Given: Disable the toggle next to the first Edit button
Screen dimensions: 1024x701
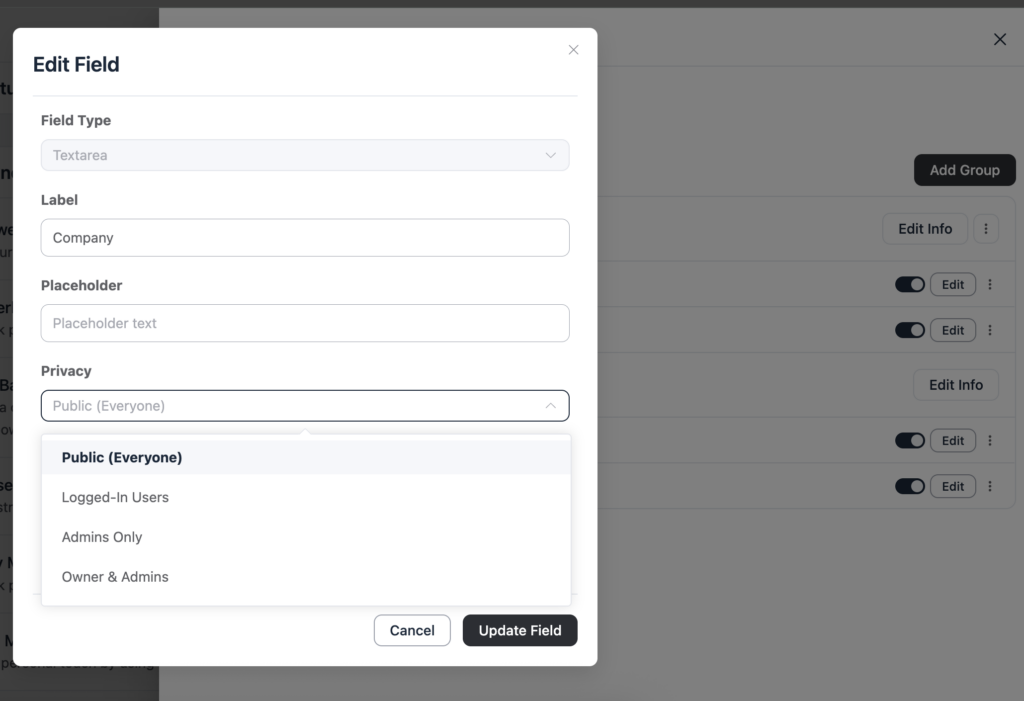Looking at the screenshot, I should coord(909,284).
